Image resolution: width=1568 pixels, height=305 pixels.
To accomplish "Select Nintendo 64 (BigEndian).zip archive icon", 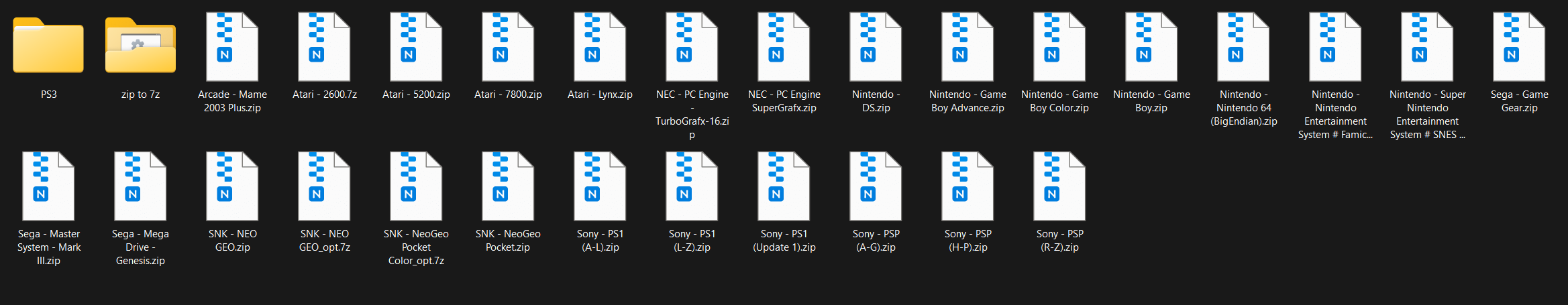I will [1243, 46].
